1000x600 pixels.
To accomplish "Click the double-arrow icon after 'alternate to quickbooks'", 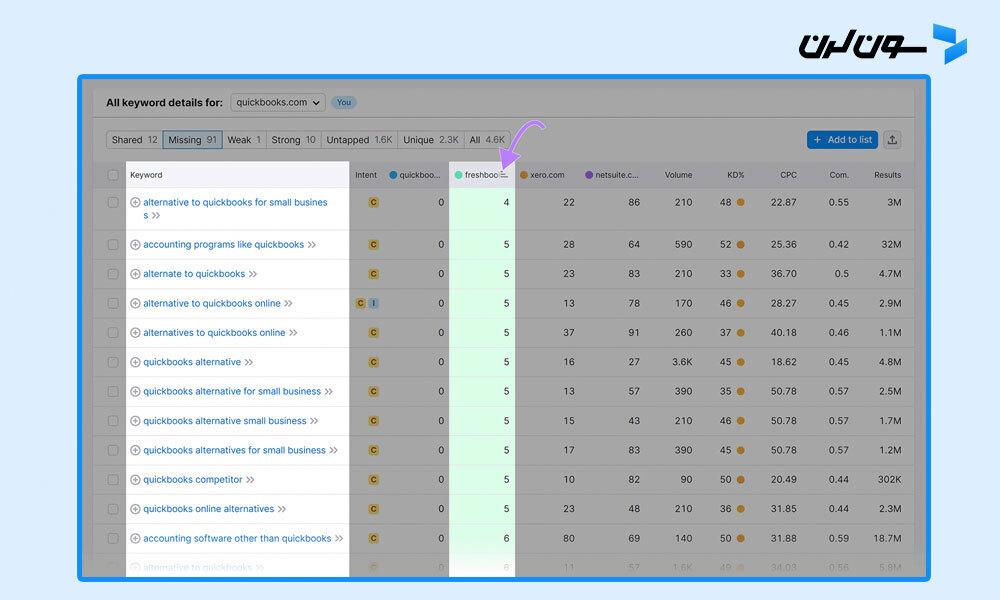I will 253,274.
